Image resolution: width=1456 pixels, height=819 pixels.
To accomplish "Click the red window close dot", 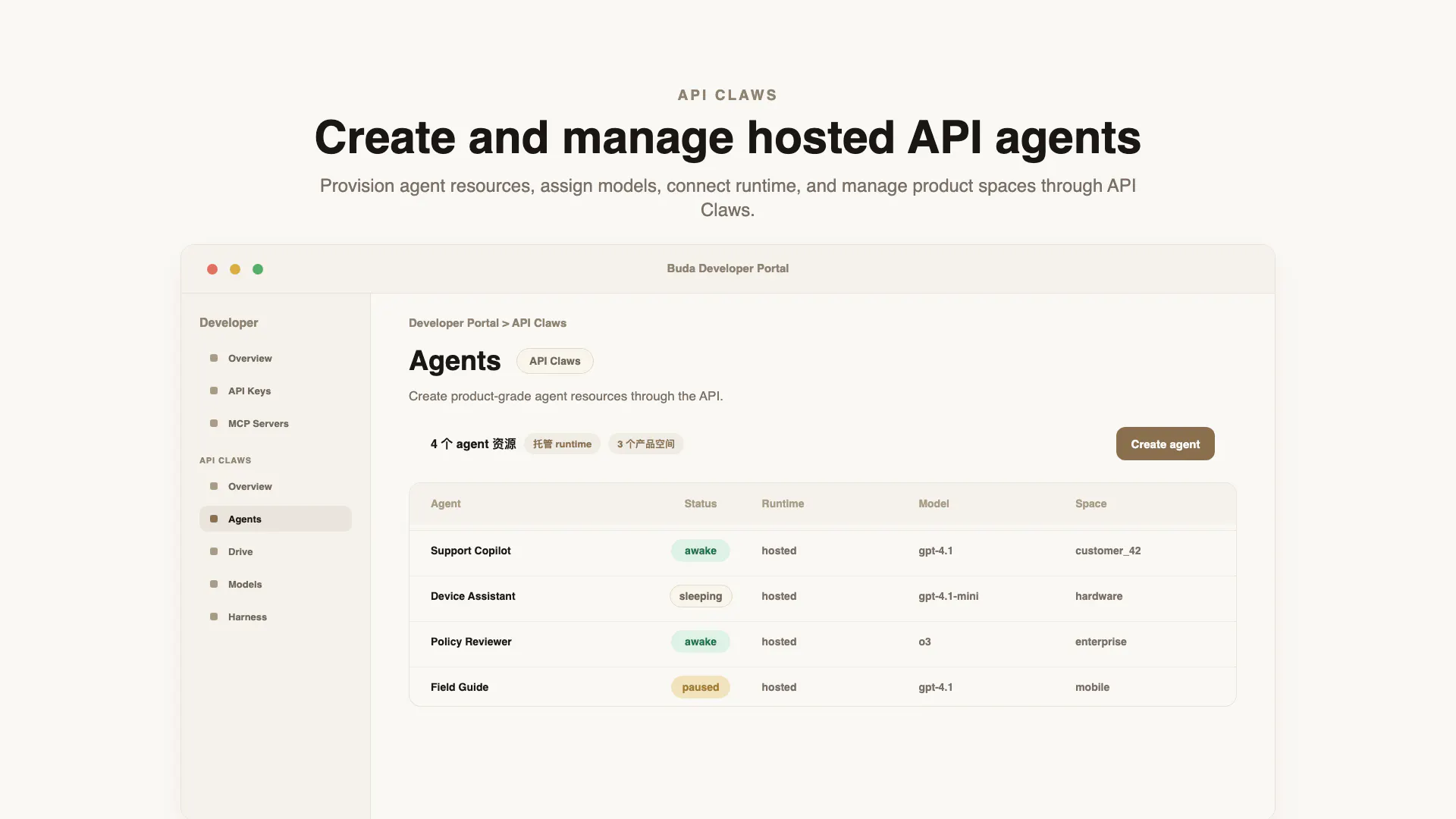I will click(212, 269).
